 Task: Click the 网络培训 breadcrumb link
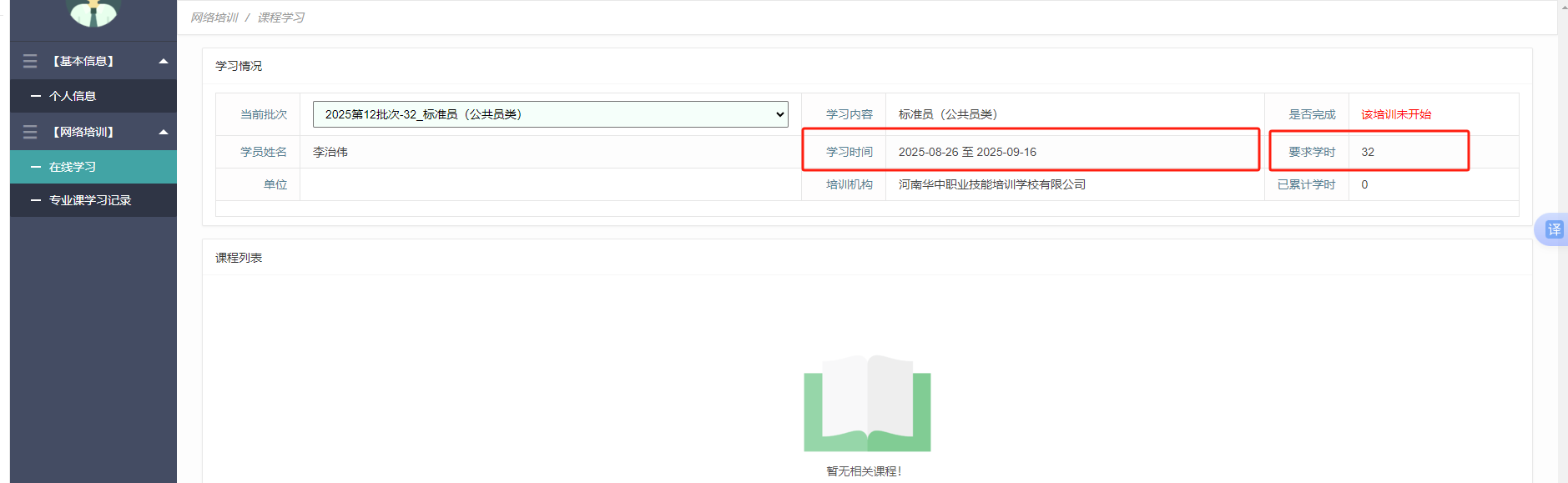(214, 18)
